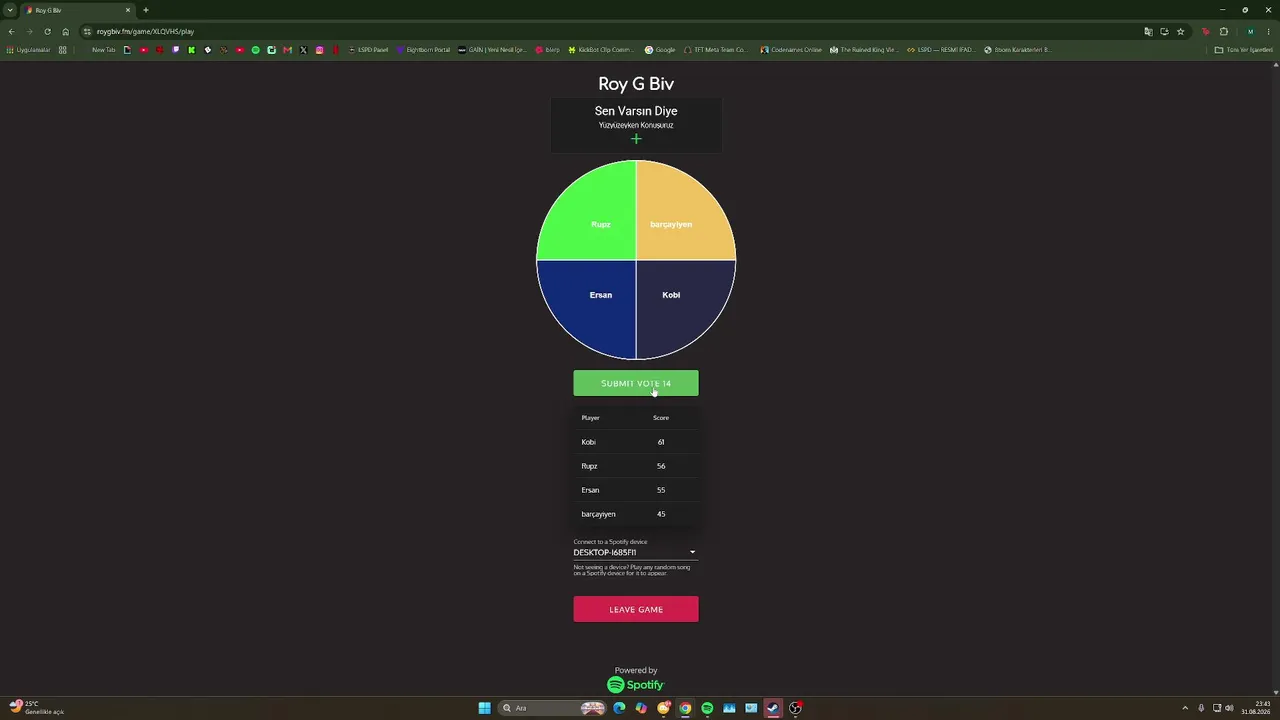The height and width of the screenshot is (720, 1280).
Task: Open the Codenames Online bookmark
Action: (791, 50)
